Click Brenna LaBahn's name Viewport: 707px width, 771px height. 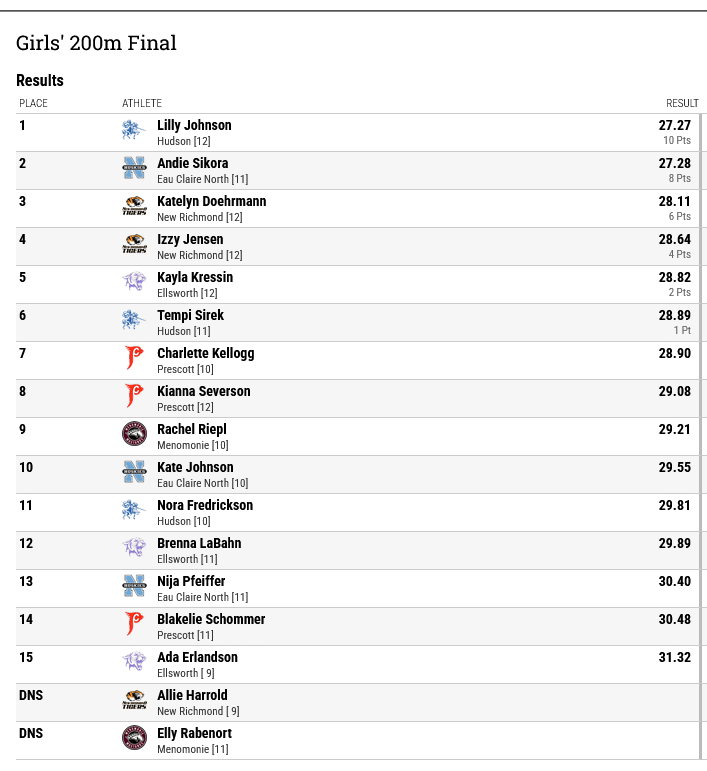tap(200, 543)
